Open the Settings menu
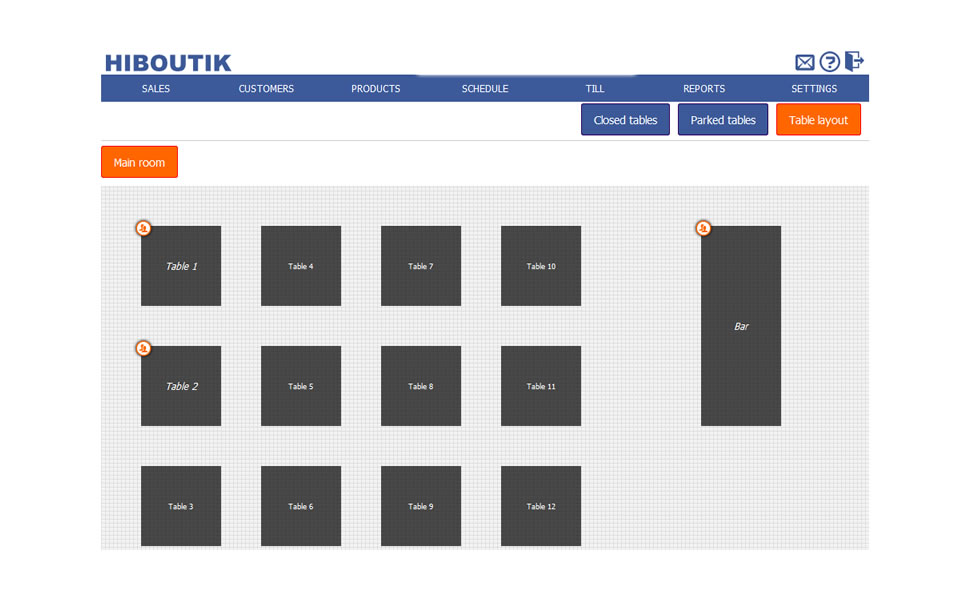The image size is (970, 600). click(814, 89)
